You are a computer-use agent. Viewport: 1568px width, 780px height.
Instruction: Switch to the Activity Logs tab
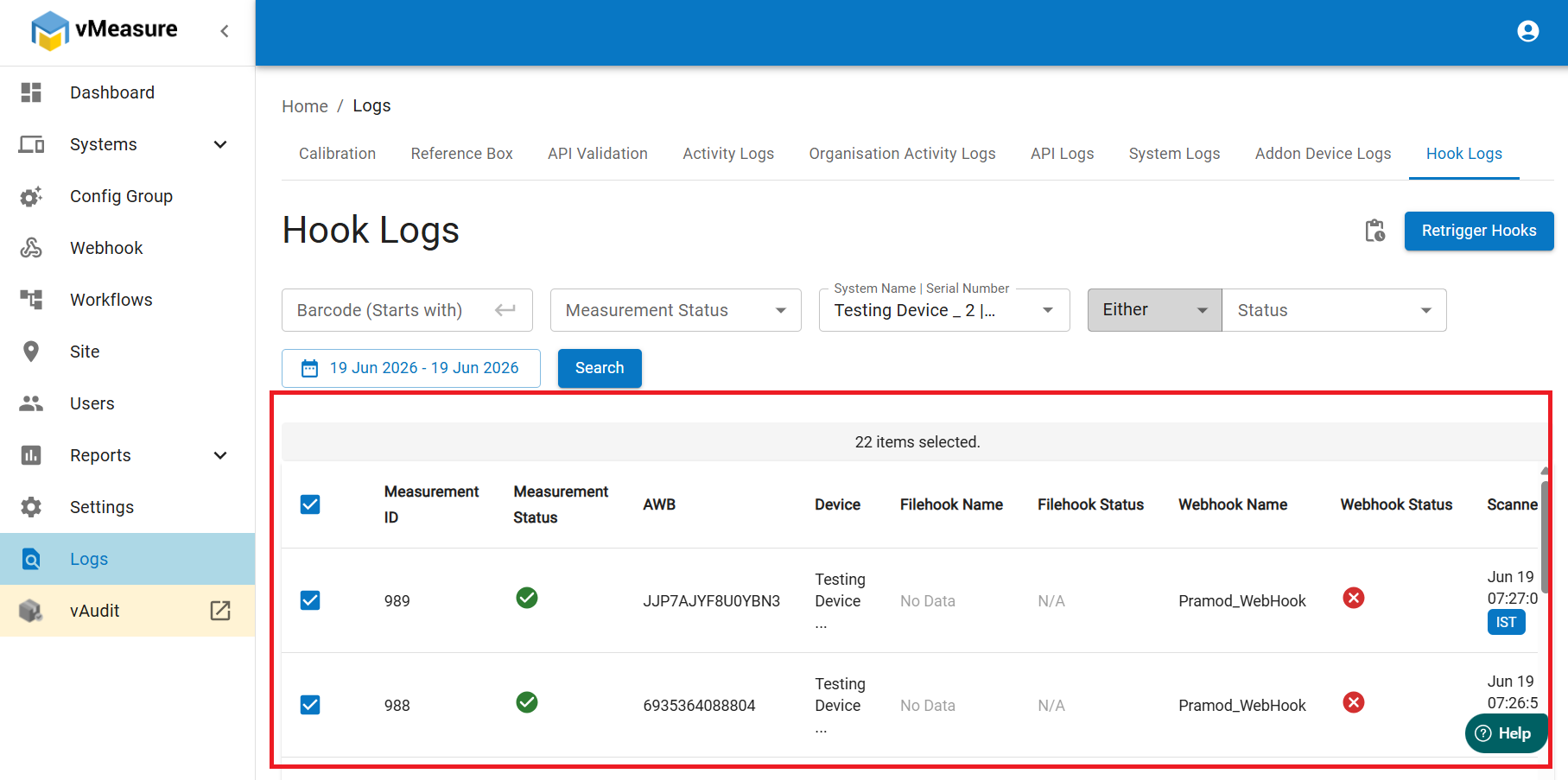pyautogui.click(x=728, y=154)
